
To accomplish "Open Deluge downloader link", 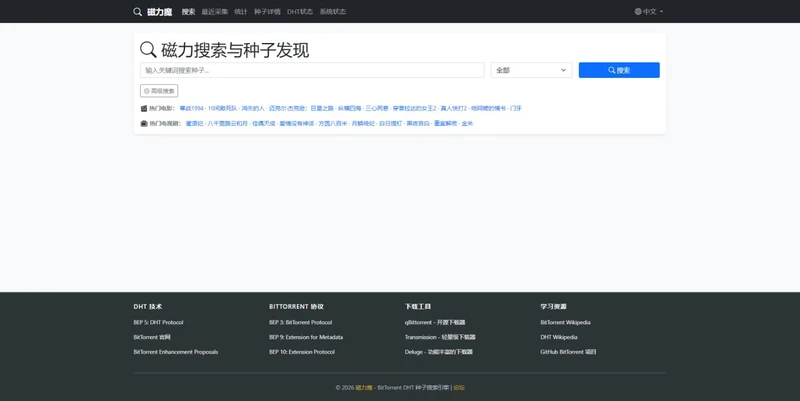I will (x=439, y=352).
